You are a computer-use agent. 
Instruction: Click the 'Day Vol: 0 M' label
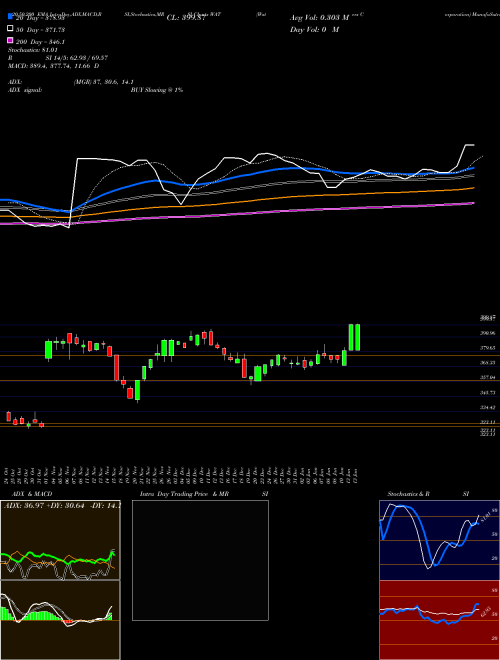click(314, 30)
